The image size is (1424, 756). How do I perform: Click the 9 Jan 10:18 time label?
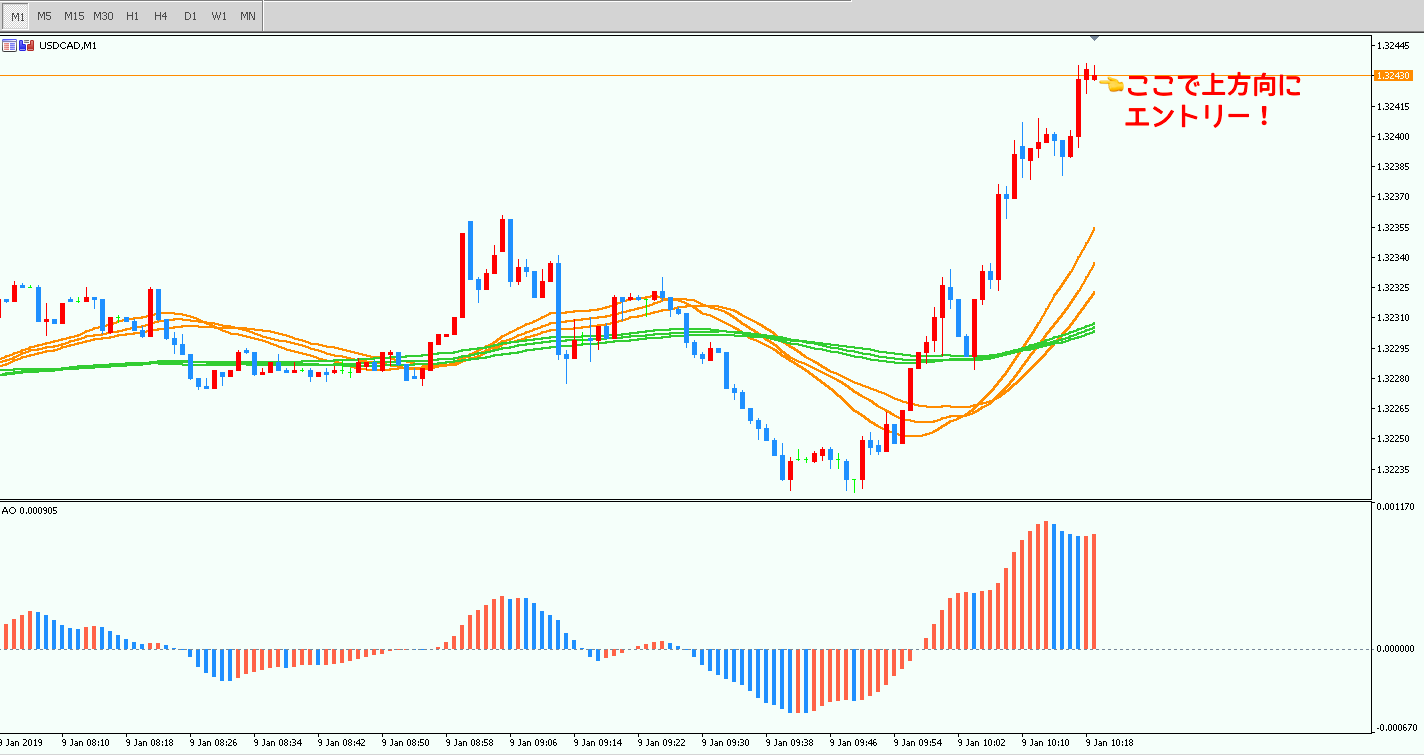coord(1109,743)
